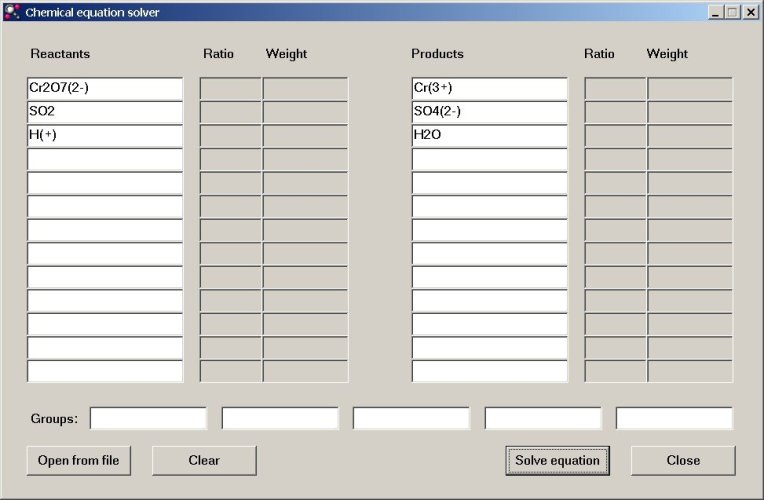Click the Reactants column heading
Image resolution: width=764 pixels, height=500 pixels.
tap(60, 54)
